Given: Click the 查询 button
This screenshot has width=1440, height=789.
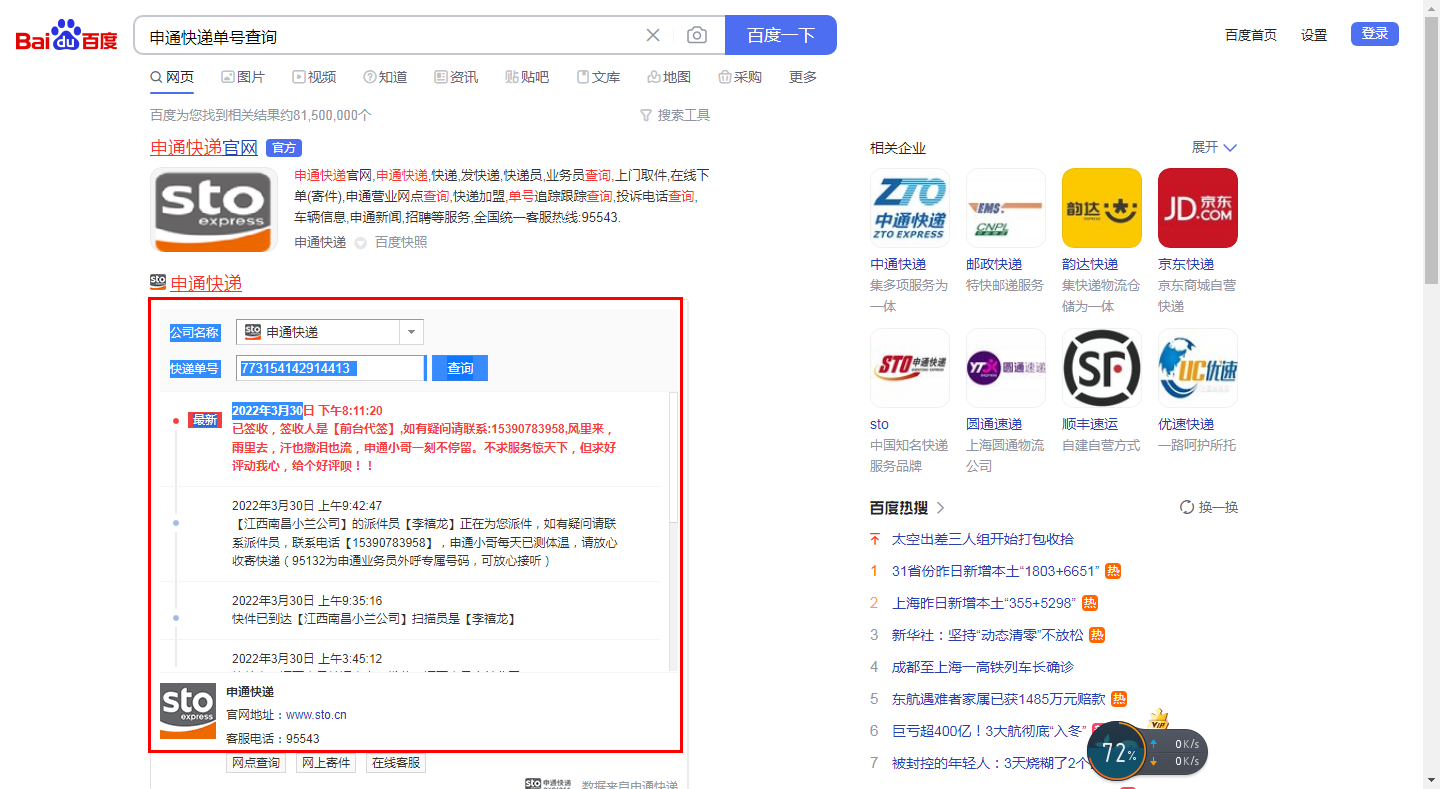Looking at the screenshot, I should 460,368.
